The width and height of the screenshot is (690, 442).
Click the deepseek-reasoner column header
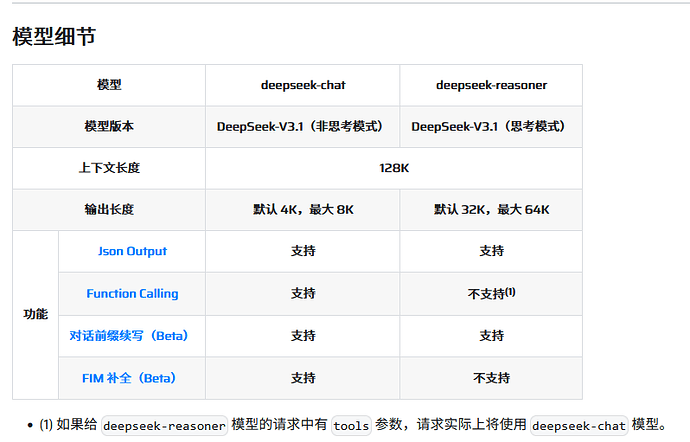pyautogui.click(x=491, y=85)
